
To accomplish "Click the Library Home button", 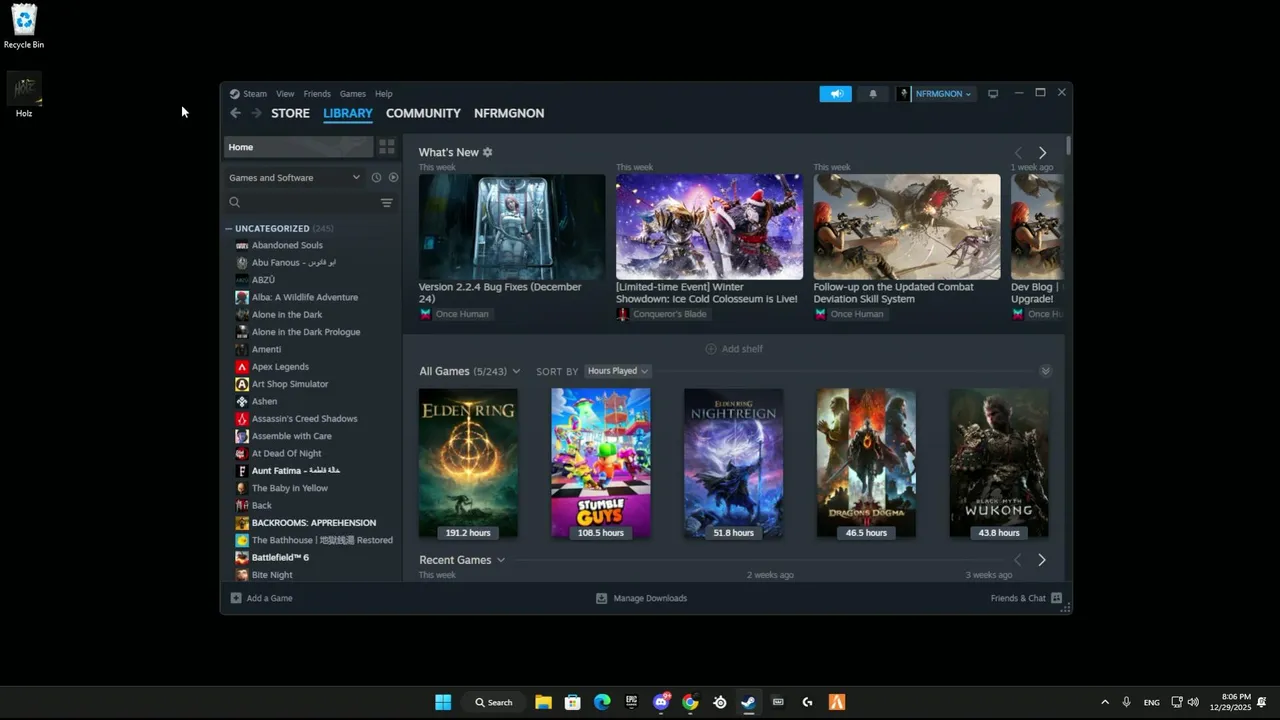I will point(298,147).
